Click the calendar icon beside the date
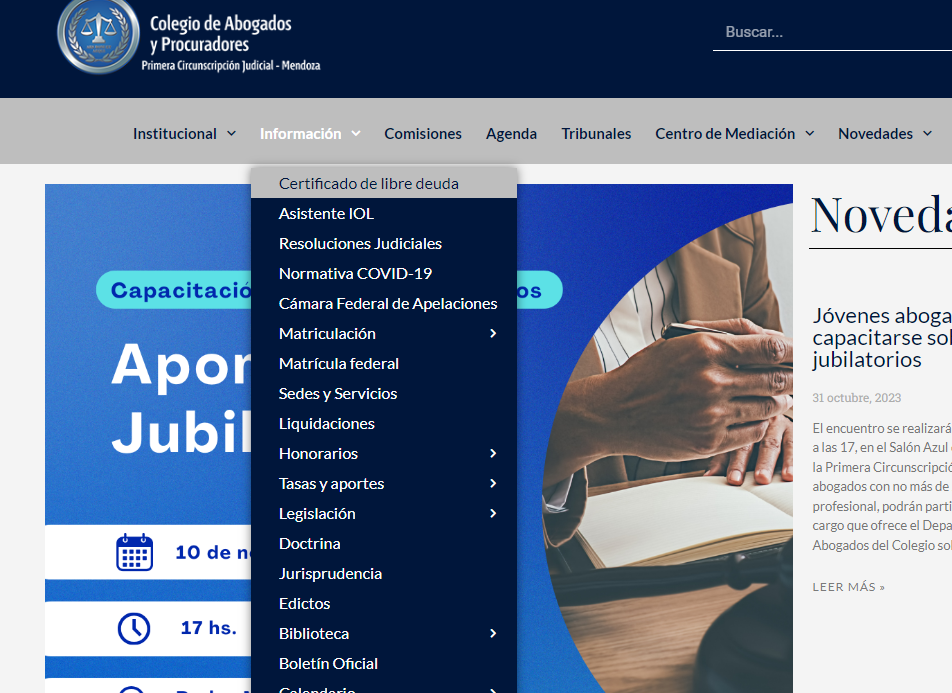952x693 pixels. coord(134,552)
